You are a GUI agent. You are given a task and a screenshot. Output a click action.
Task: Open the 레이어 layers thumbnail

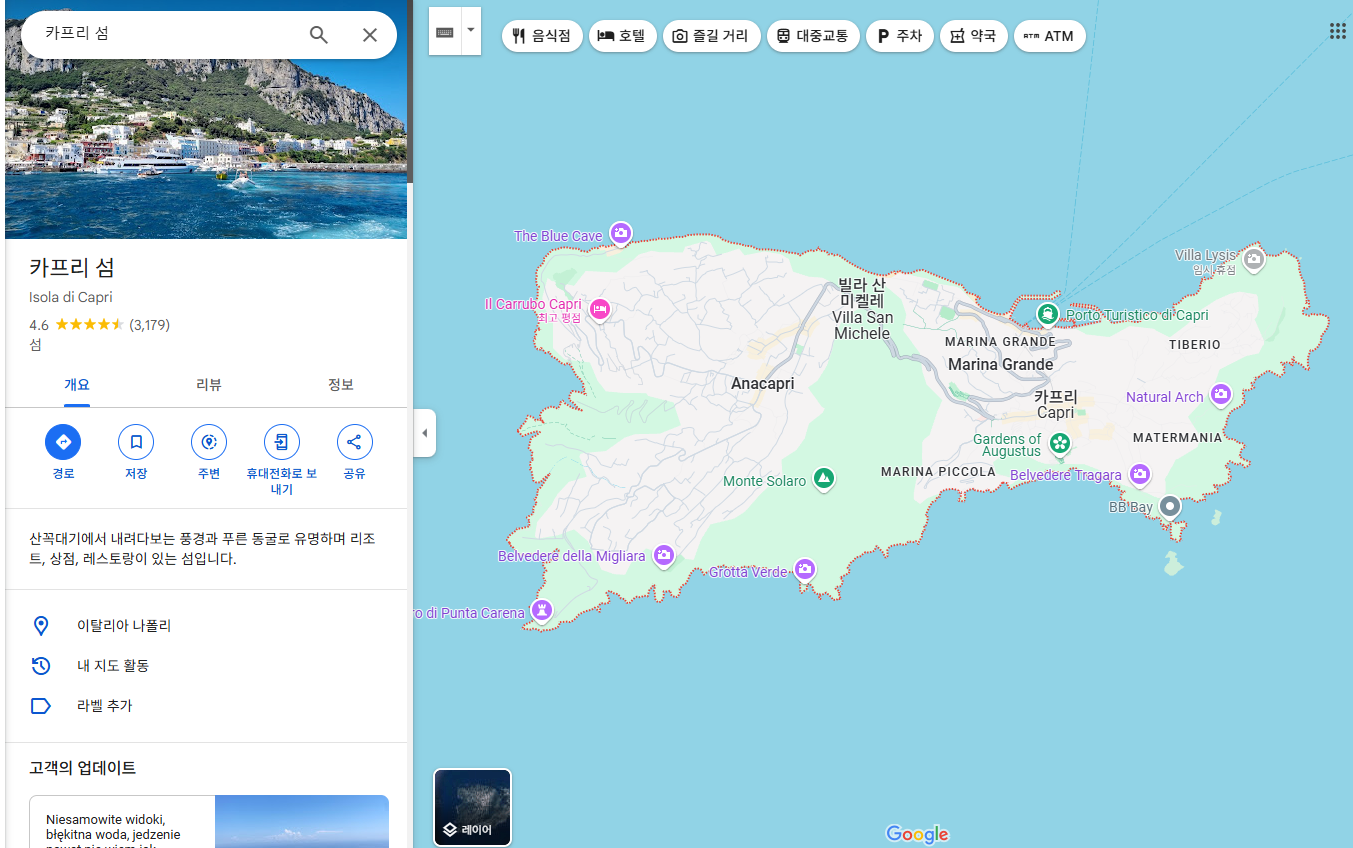472,807
